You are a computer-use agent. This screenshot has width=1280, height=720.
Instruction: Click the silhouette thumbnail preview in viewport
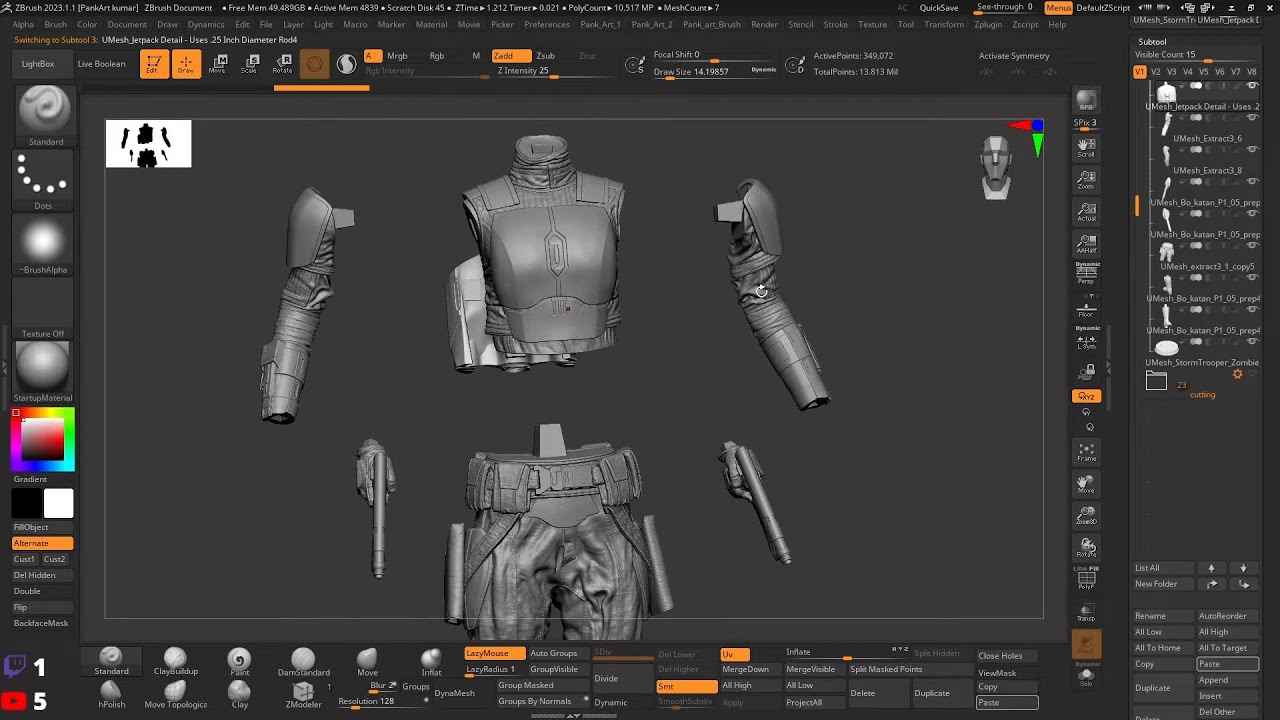click(148, 144)
